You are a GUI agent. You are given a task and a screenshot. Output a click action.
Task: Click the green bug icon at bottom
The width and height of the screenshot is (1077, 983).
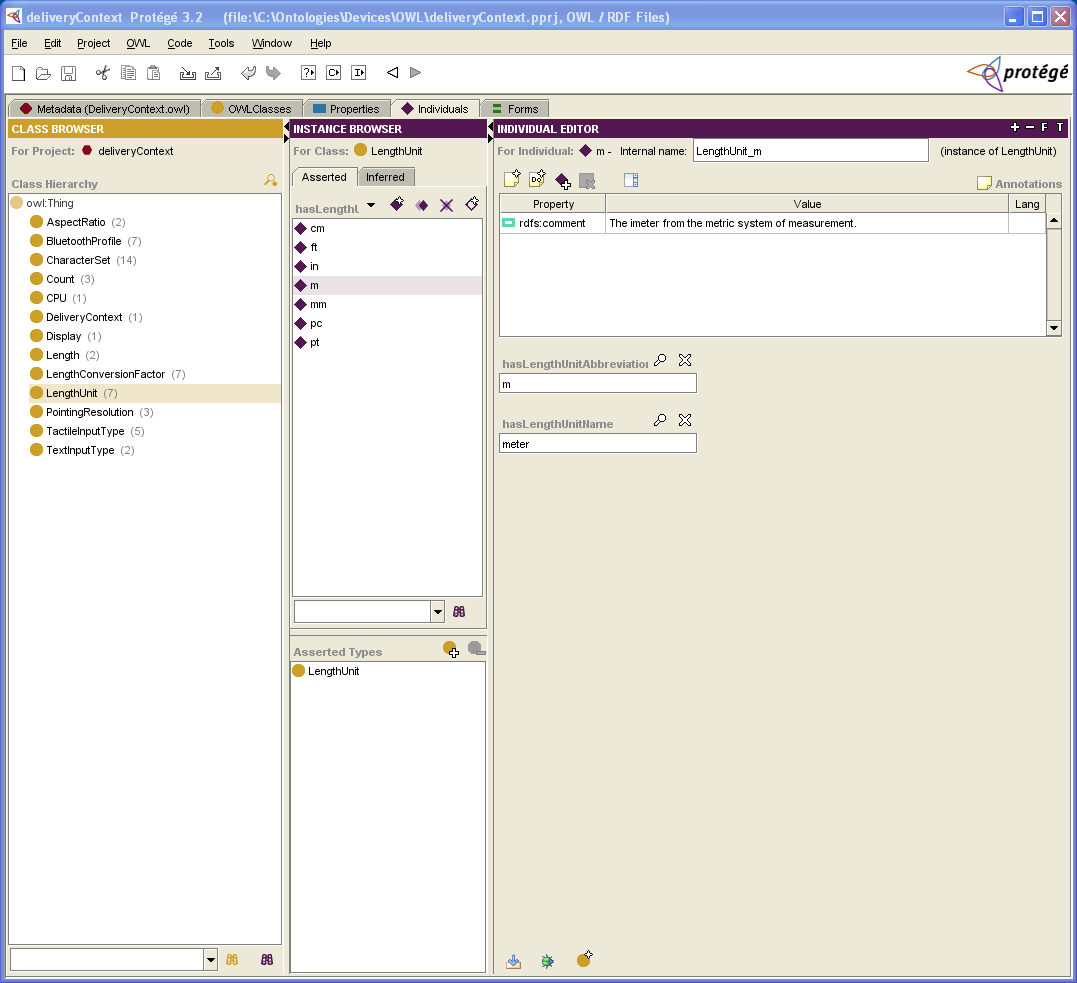coord(547,961)
